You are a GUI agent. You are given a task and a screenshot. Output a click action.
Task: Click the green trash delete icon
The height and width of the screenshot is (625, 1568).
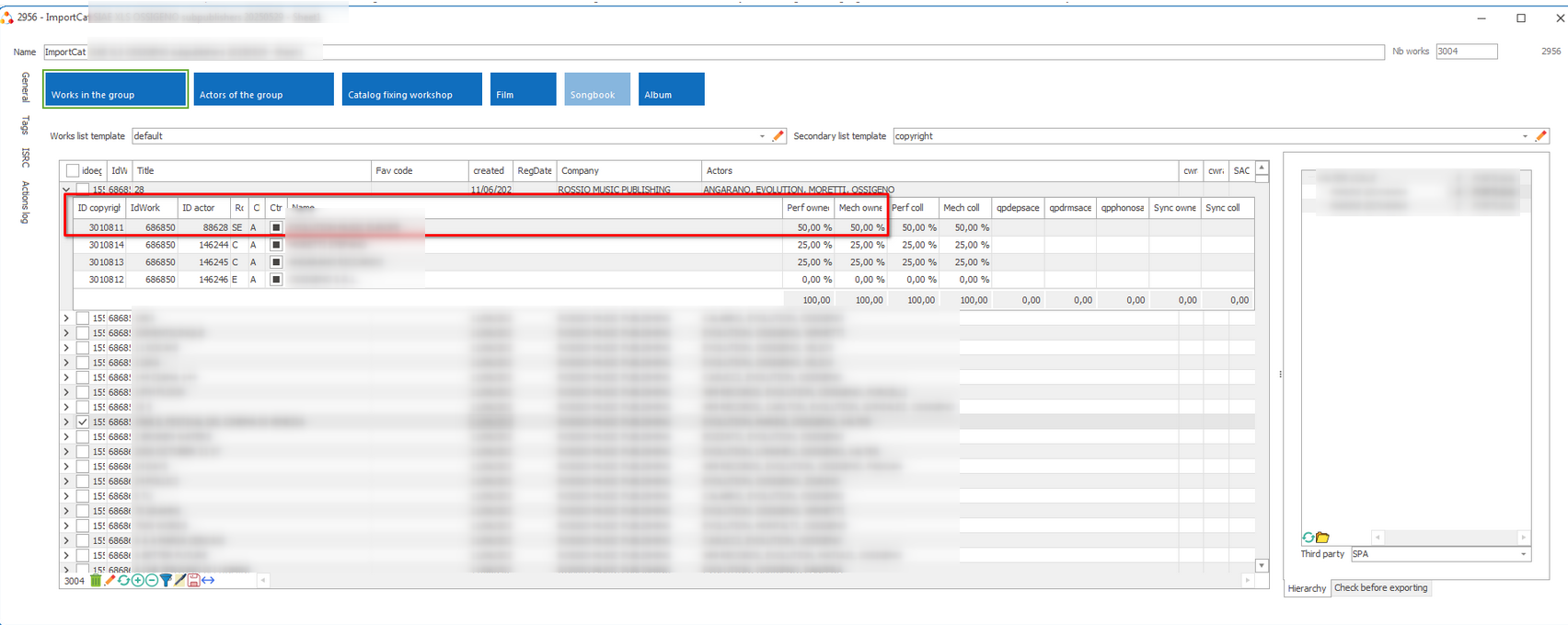click(x=96, y=581)
